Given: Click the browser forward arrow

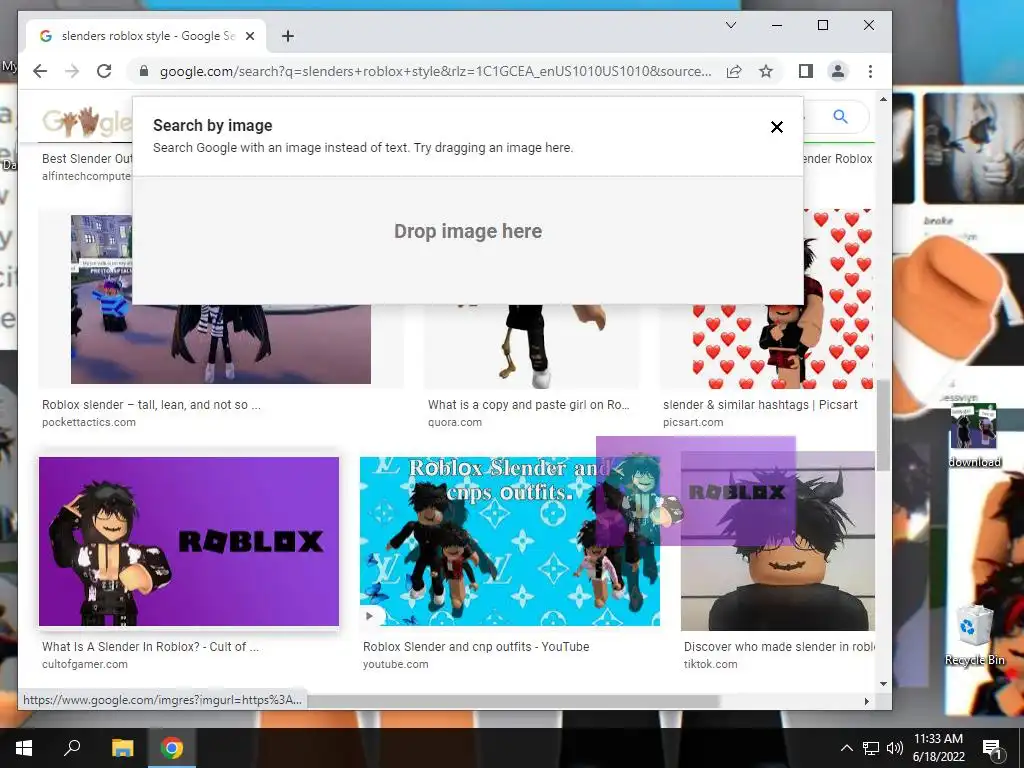Looking at the screenshot, I should 72,71.
